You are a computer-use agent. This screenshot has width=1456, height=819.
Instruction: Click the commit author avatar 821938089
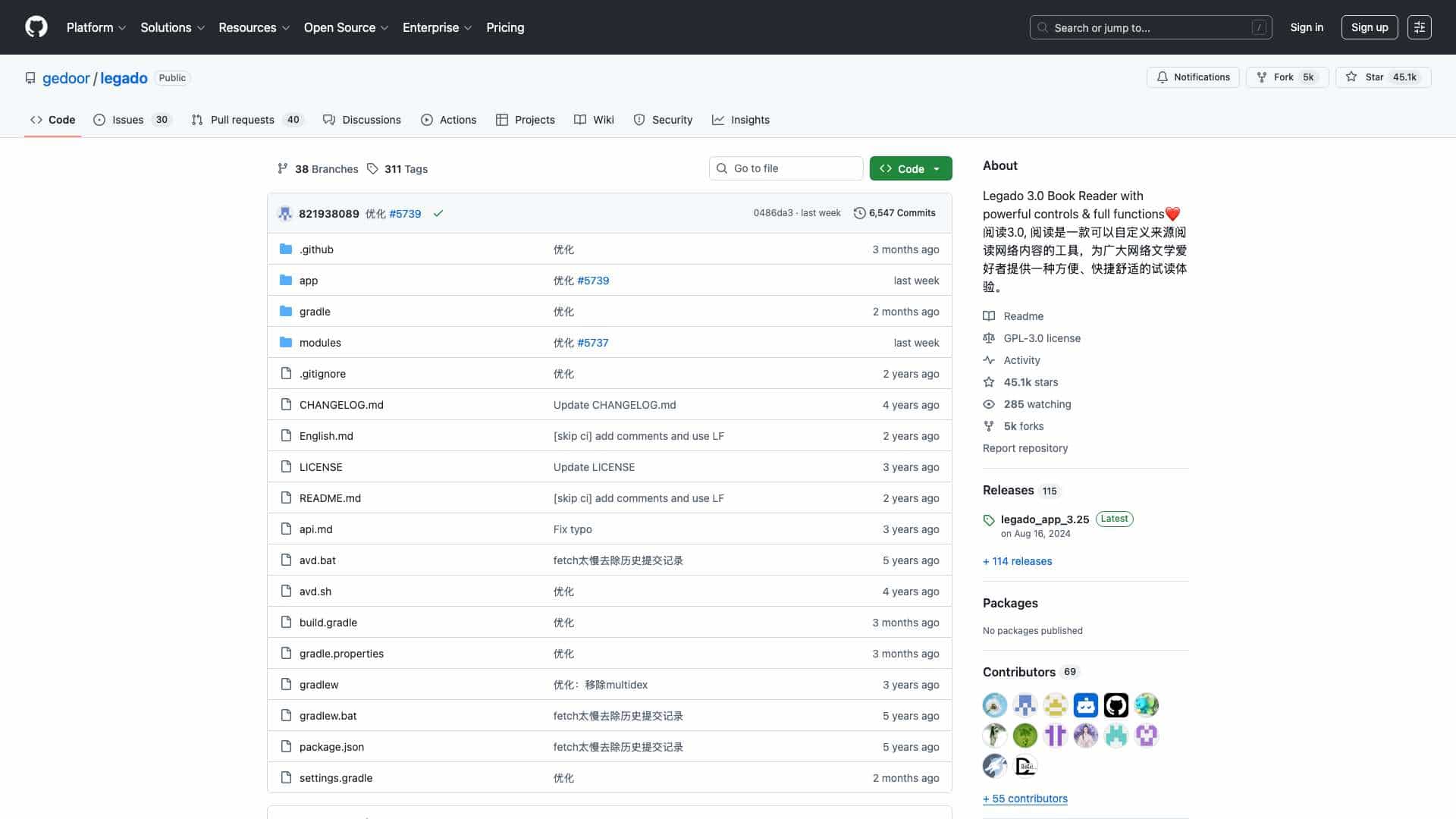pos(285,214)
